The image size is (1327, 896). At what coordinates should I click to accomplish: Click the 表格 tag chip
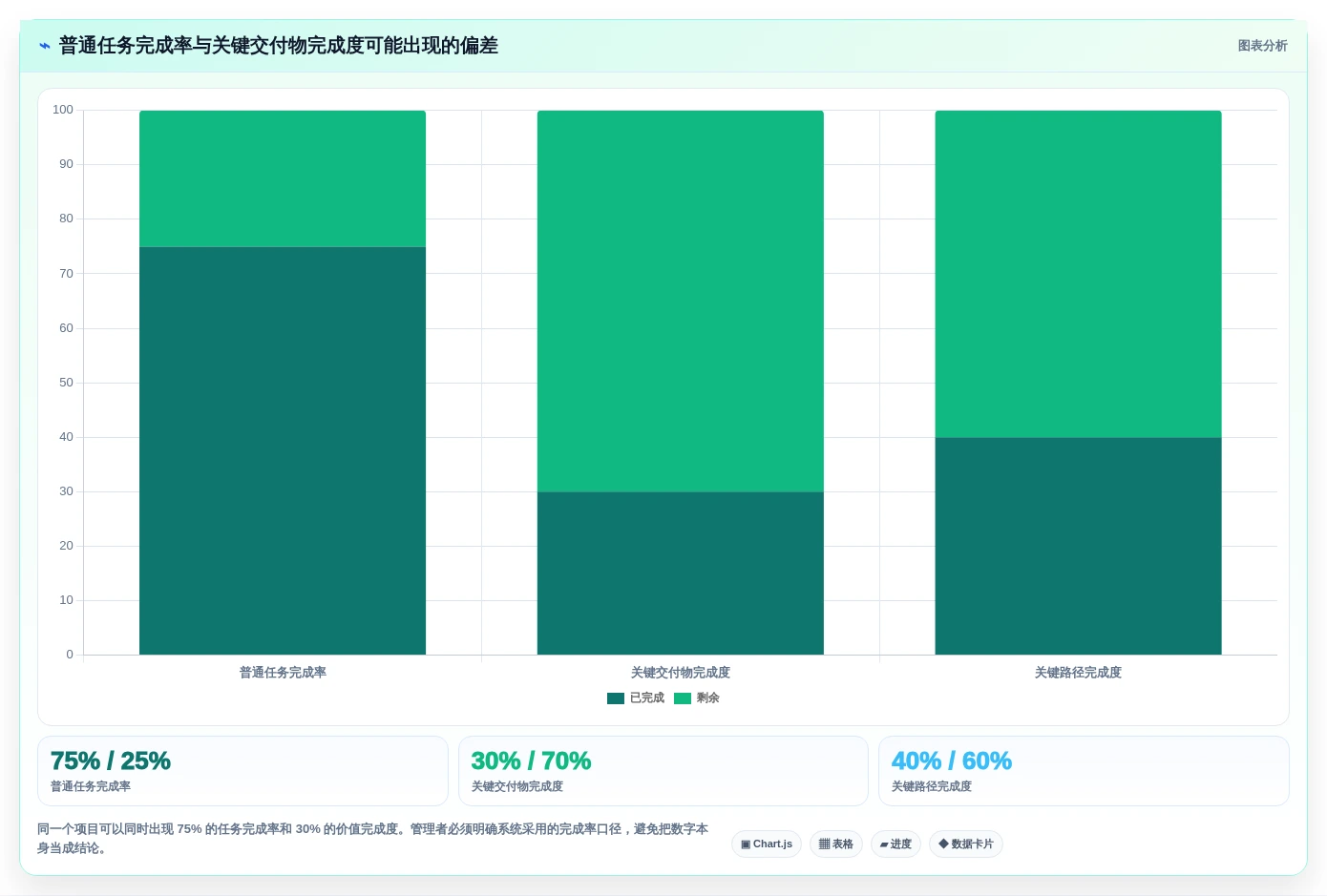[x=836, y=844]
